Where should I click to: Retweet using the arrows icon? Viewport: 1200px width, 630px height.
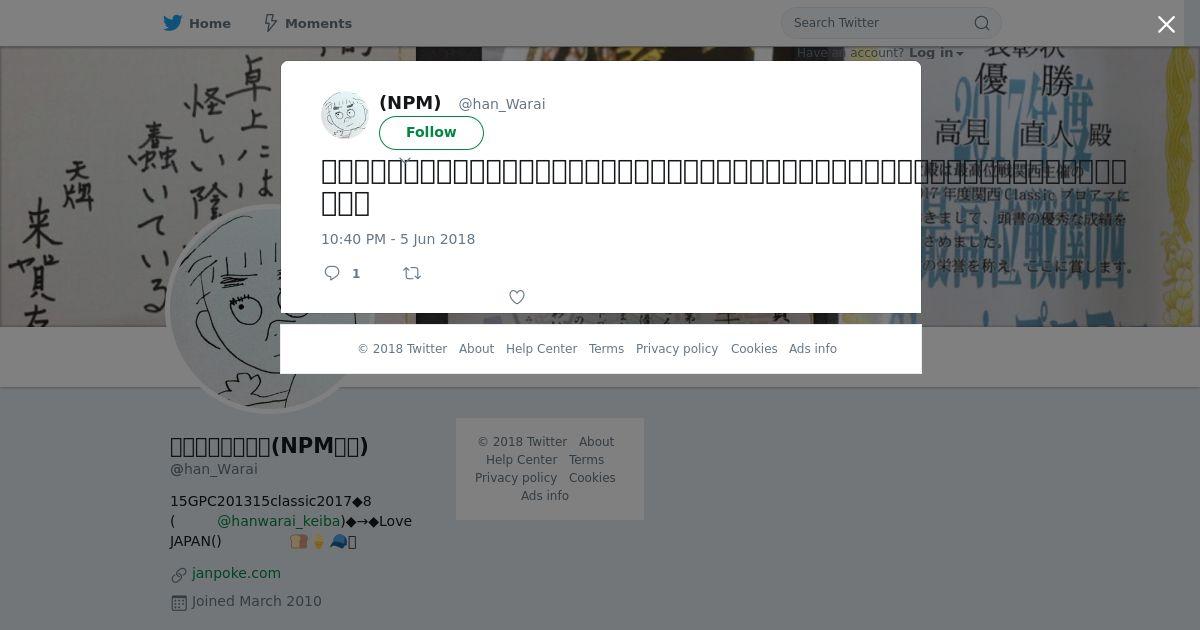pyautogui.click(x=412, y=273)
